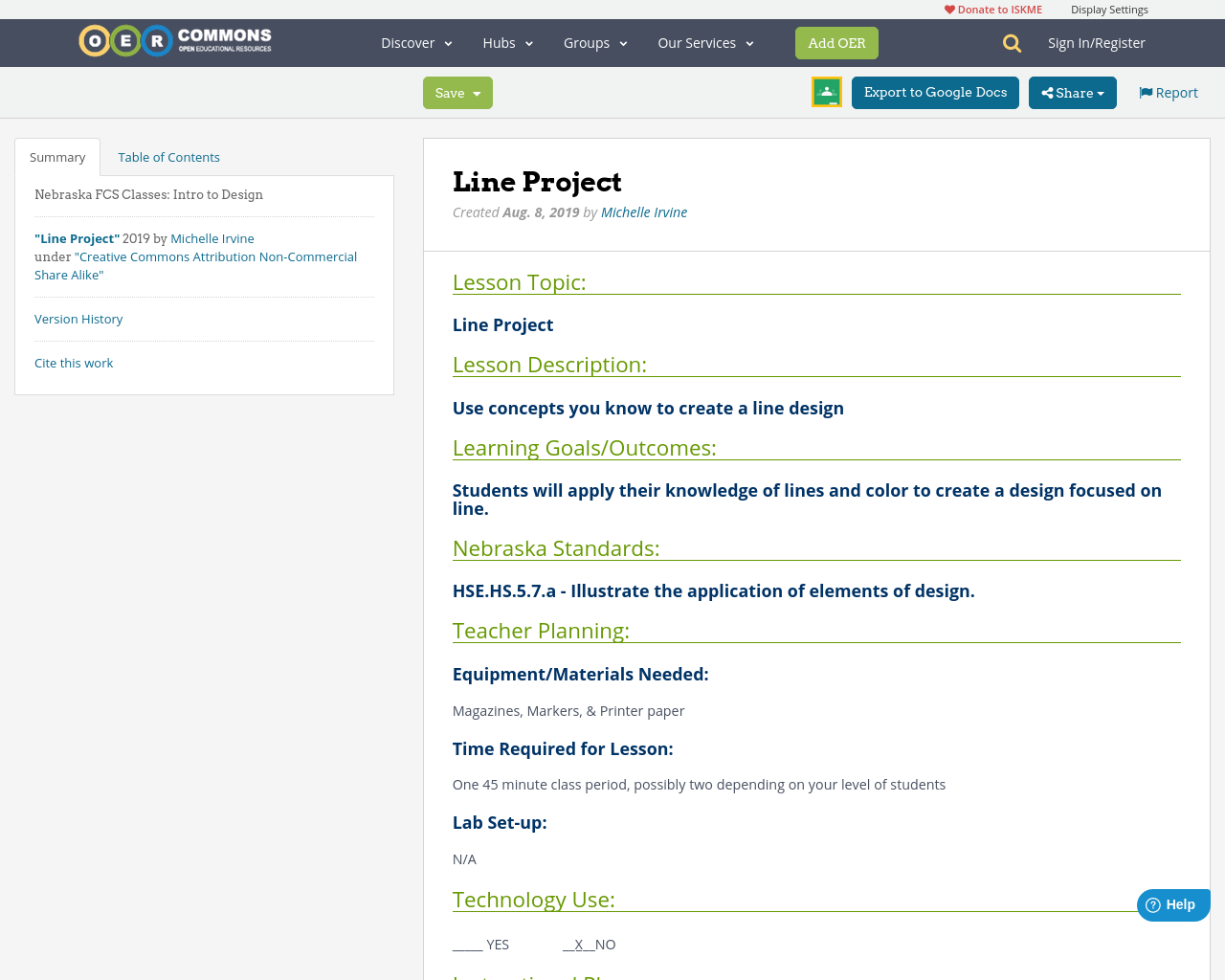View the Version History
The width and height of the screenshot is (1225, 980).
tap(78, 317)
